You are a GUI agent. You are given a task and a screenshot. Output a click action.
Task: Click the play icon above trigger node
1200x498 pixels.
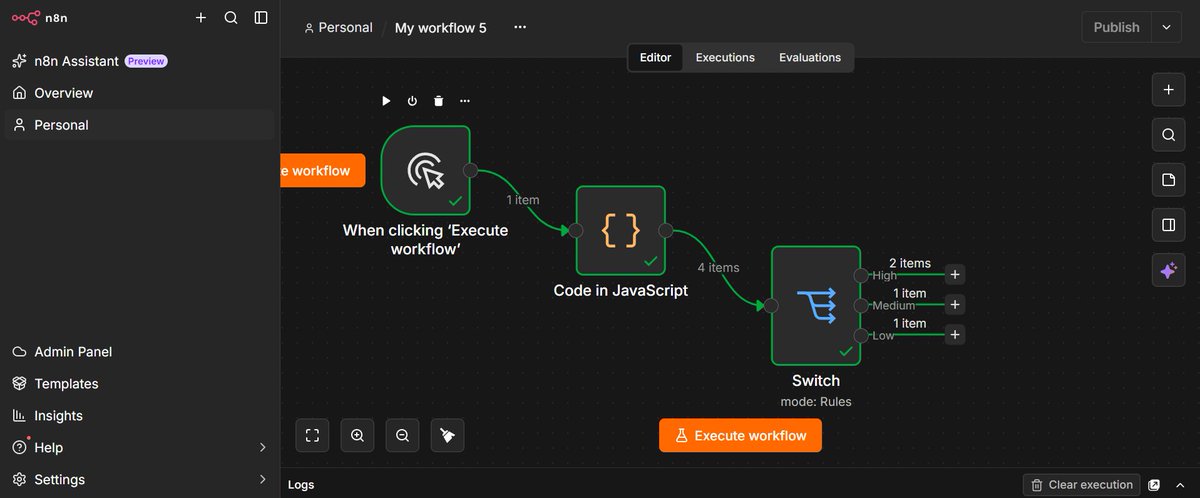pos(386,101)
